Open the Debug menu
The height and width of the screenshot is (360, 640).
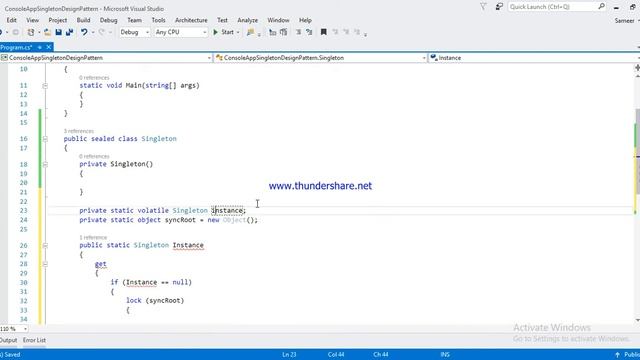[108, 20]
